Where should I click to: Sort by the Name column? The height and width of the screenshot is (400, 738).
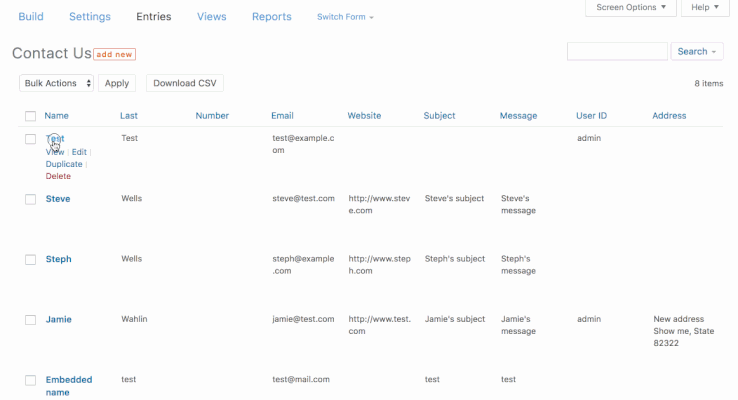pos(56,116)
